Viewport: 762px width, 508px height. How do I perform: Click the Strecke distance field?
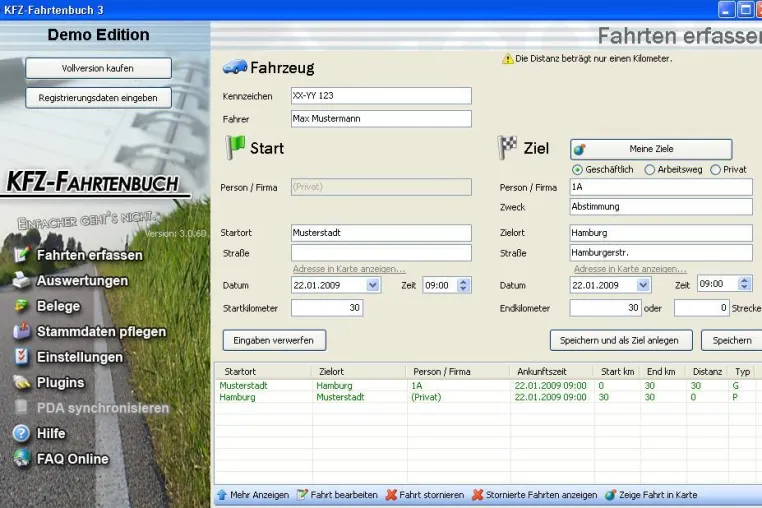point(701,308)
